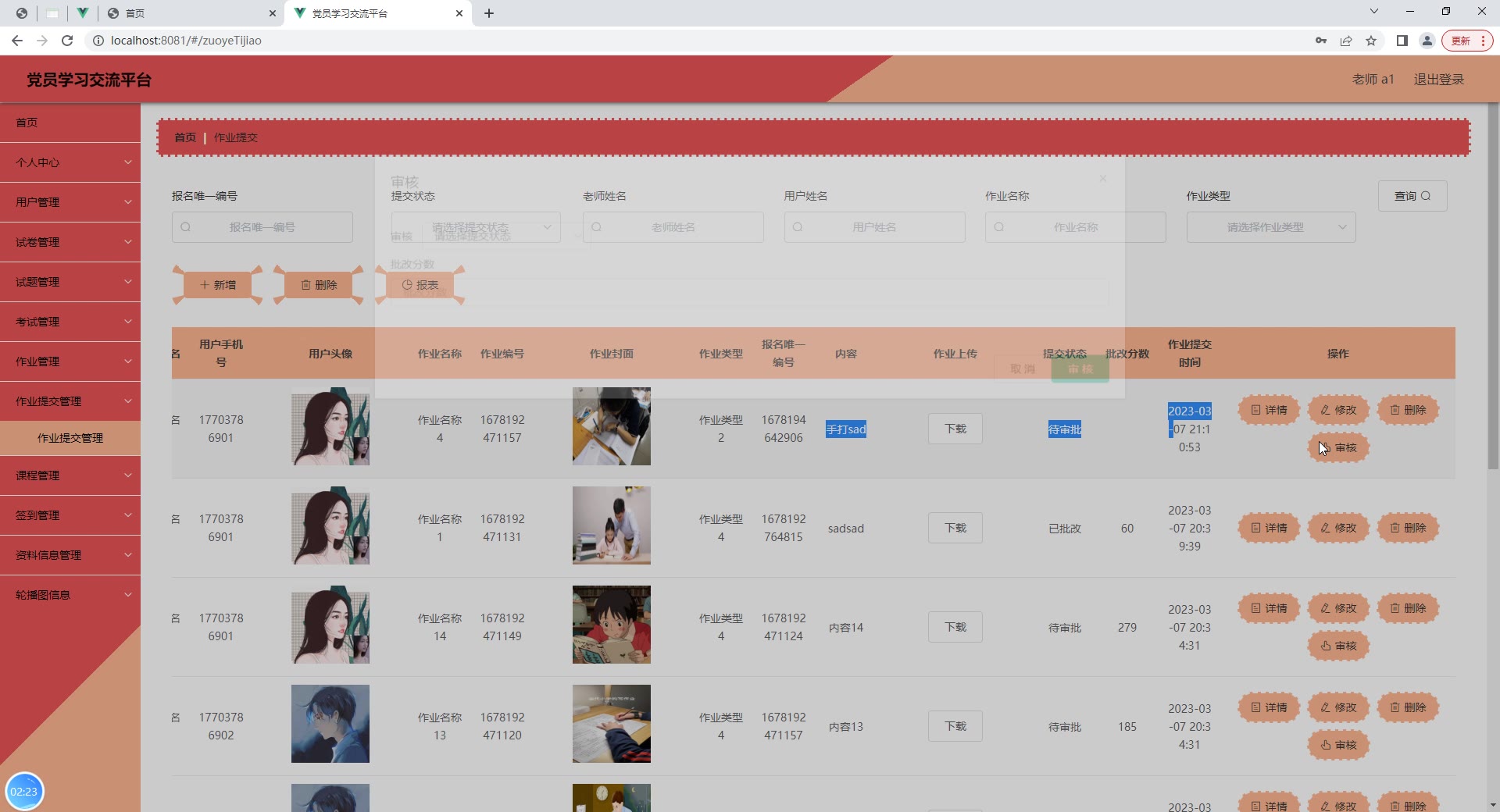Click 退出登录 to log out
The width and height of the screenshot is (1500, 812).
pos(1439,79)
